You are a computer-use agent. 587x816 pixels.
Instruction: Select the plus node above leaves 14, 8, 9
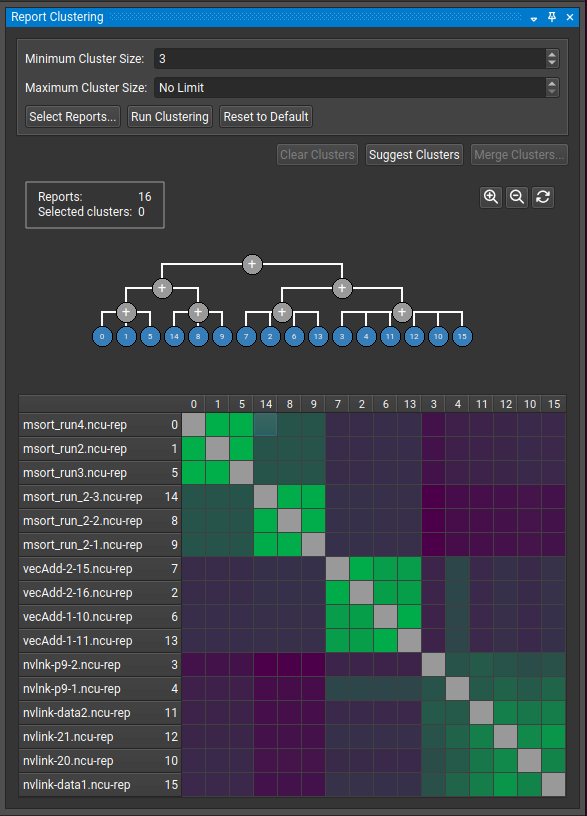coord(198,312)
